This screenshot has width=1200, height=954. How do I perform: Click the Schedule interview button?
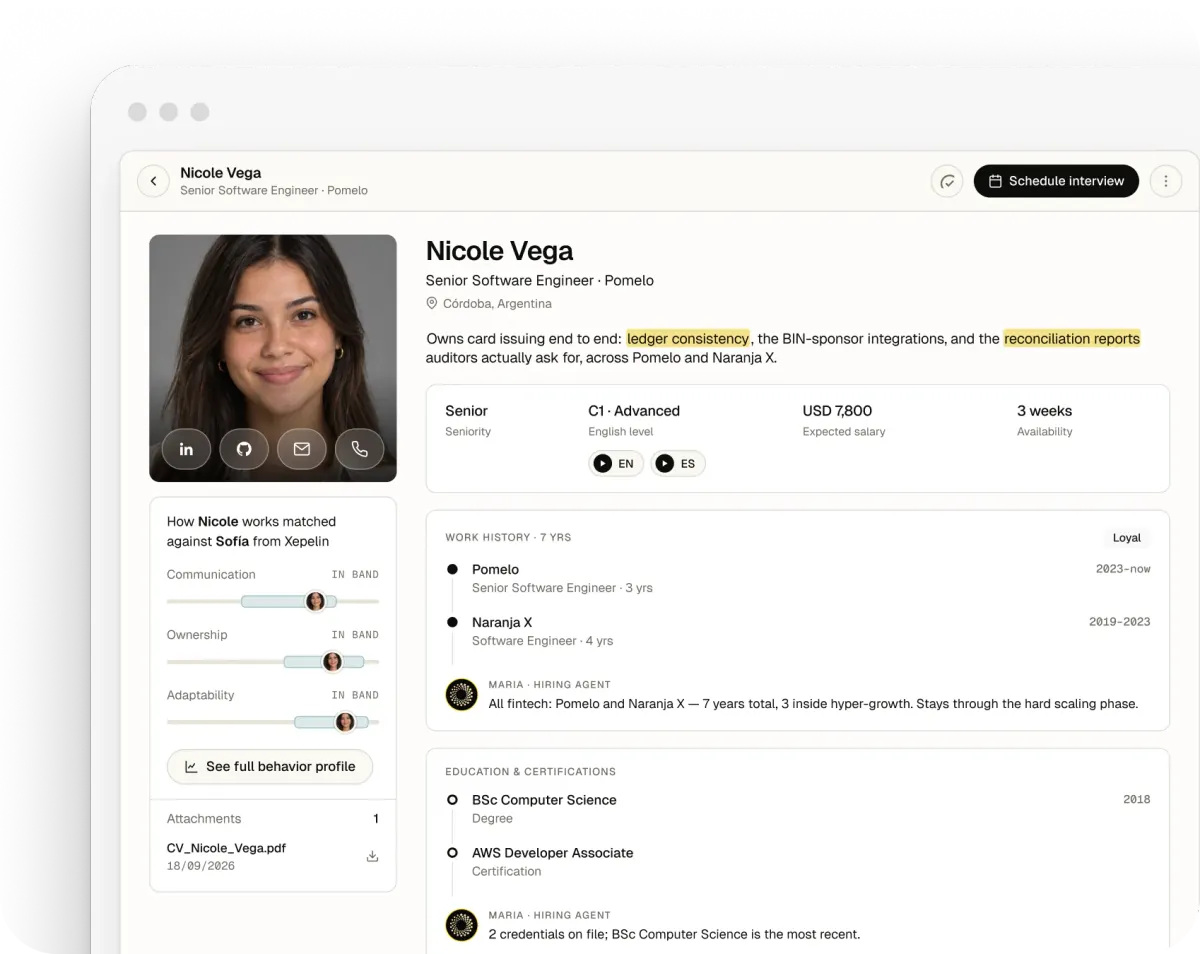(1056, 181)
